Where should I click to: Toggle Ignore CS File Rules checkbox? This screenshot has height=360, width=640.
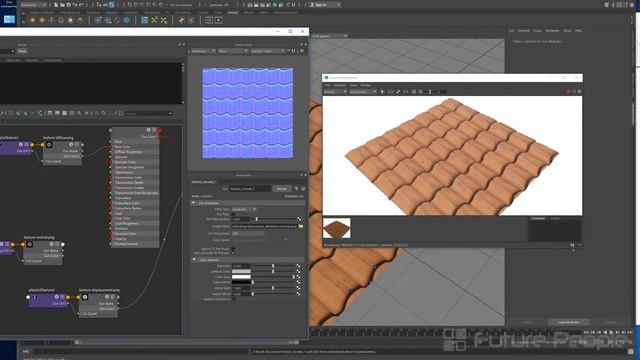[233, 249]
